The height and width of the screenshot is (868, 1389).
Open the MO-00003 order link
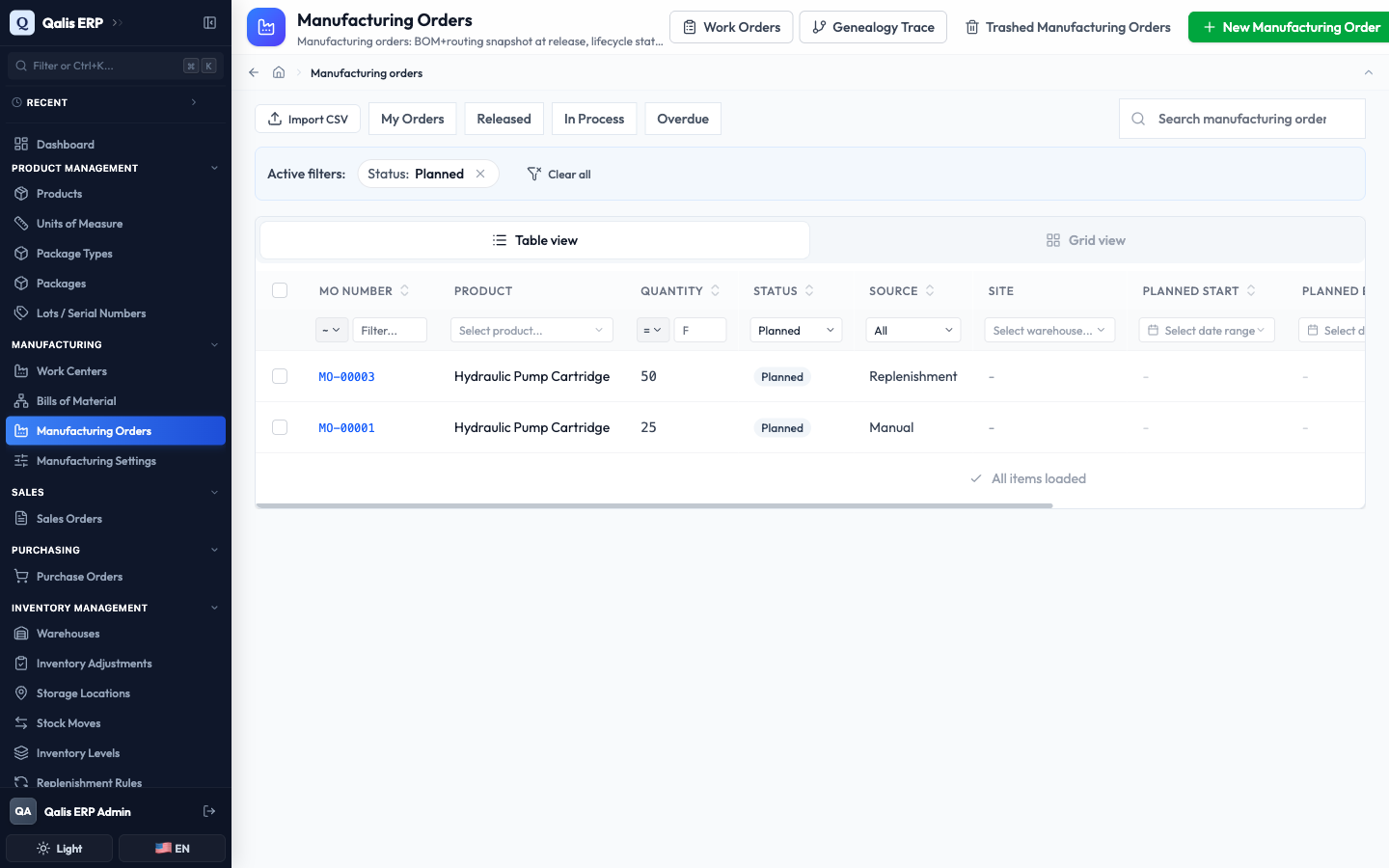tap(346, 377)
